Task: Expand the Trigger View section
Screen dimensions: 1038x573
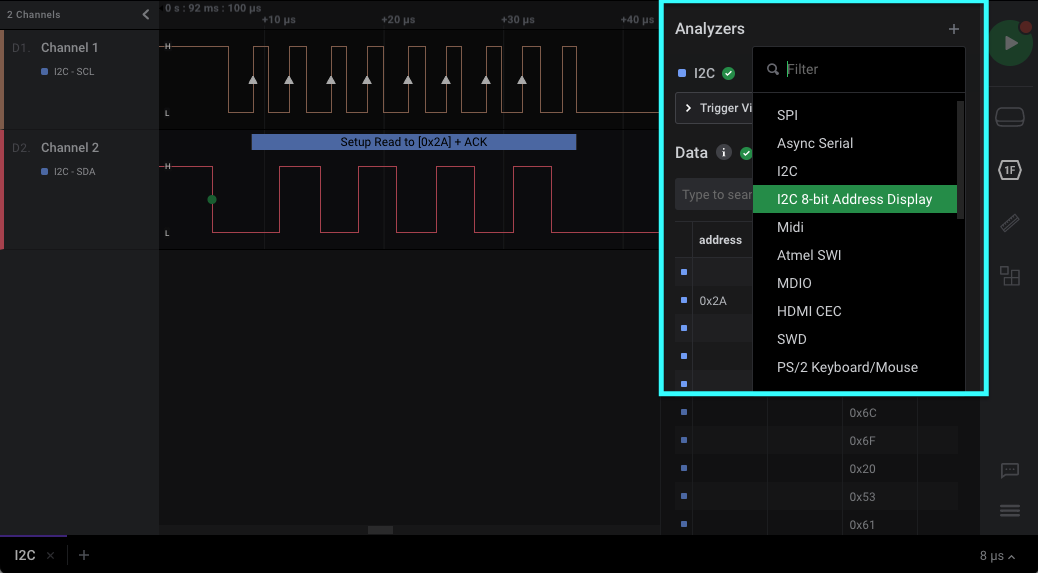Action: click(714, 108)
